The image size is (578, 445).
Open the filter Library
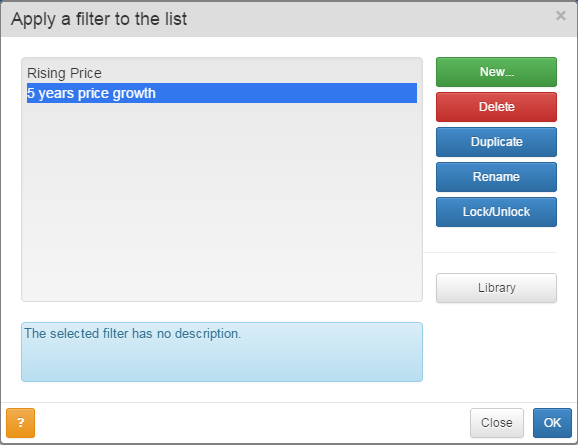[496, 288]
